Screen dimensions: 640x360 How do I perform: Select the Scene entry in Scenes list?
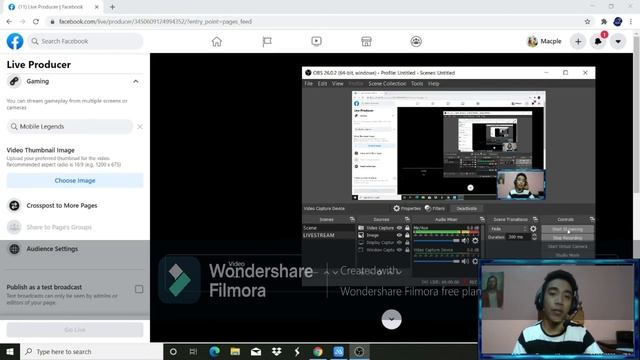(x=329, y=228)
